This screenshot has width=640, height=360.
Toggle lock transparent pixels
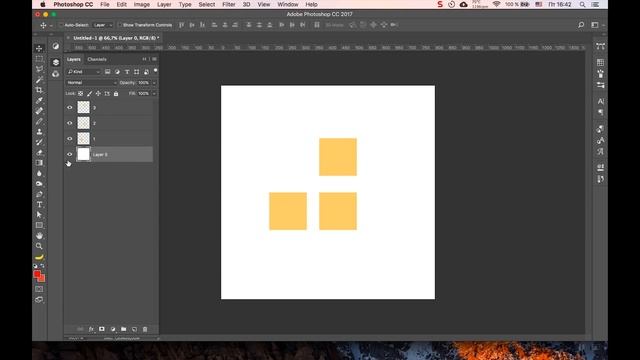(x=80, y=93)
